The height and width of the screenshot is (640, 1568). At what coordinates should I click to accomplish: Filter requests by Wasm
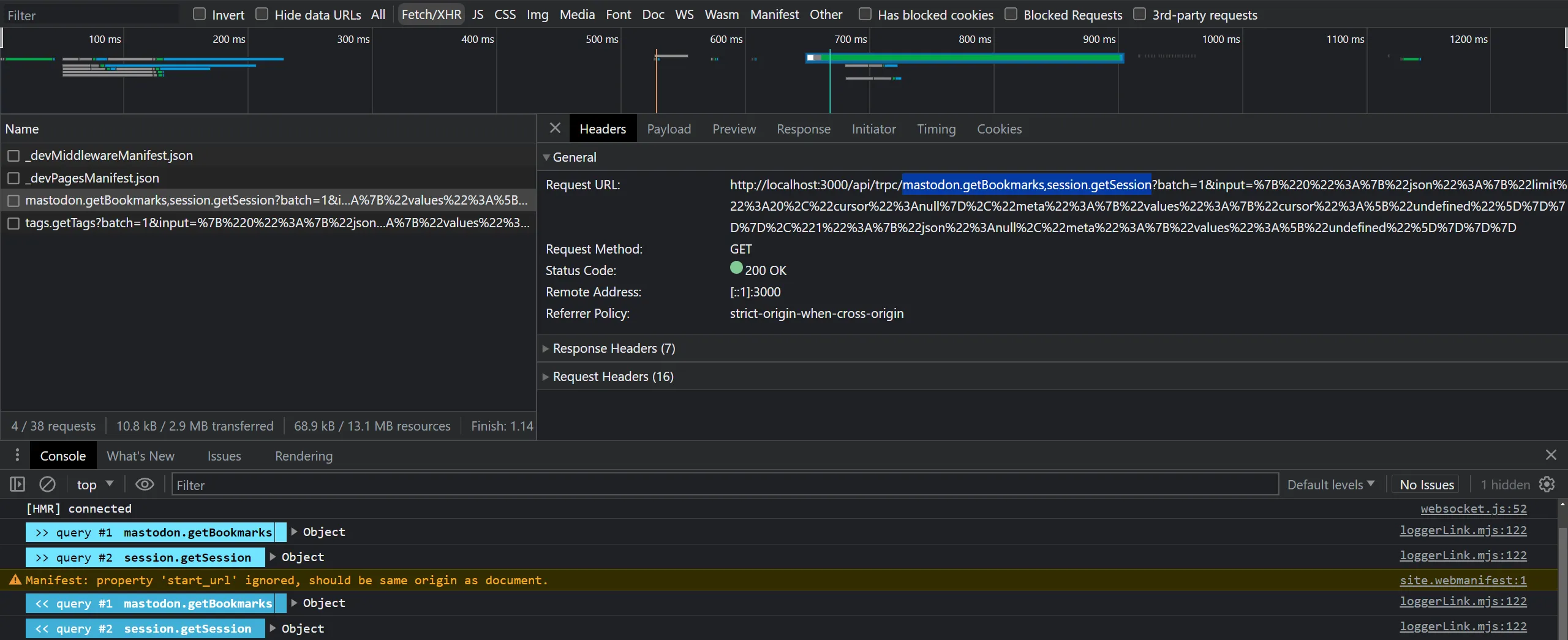coord(722,14)
